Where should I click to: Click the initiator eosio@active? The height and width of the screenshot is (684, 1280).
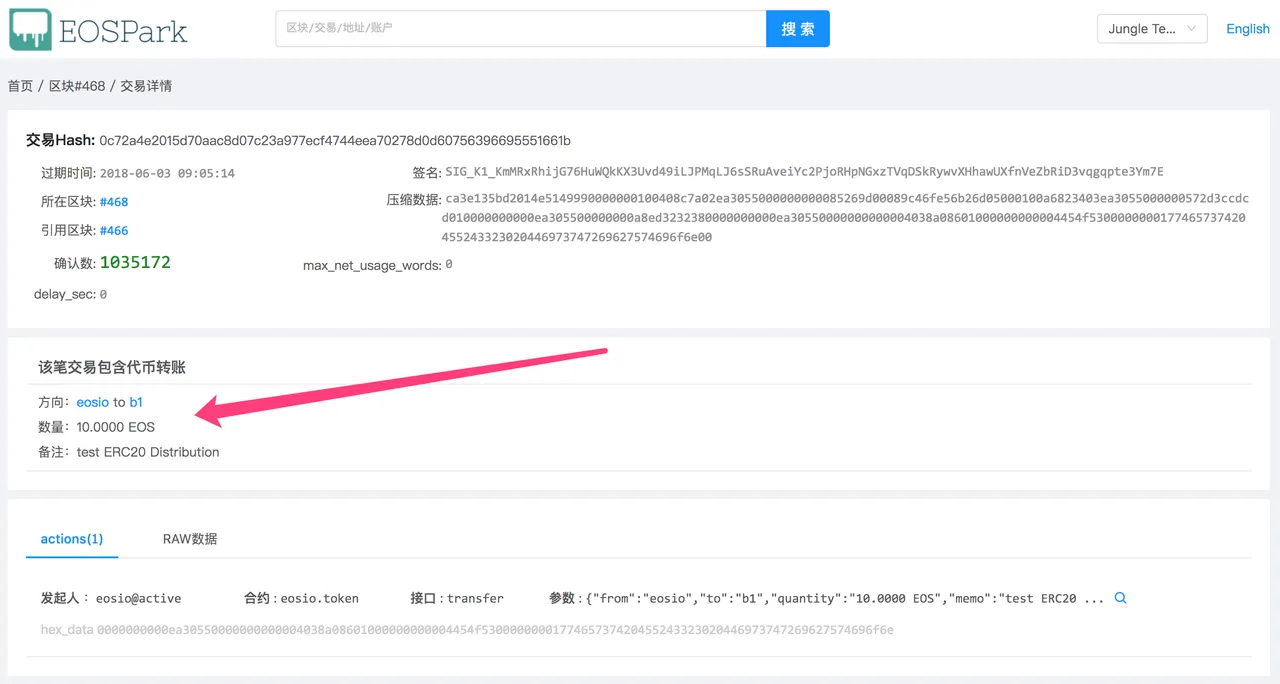click(138, 599)
